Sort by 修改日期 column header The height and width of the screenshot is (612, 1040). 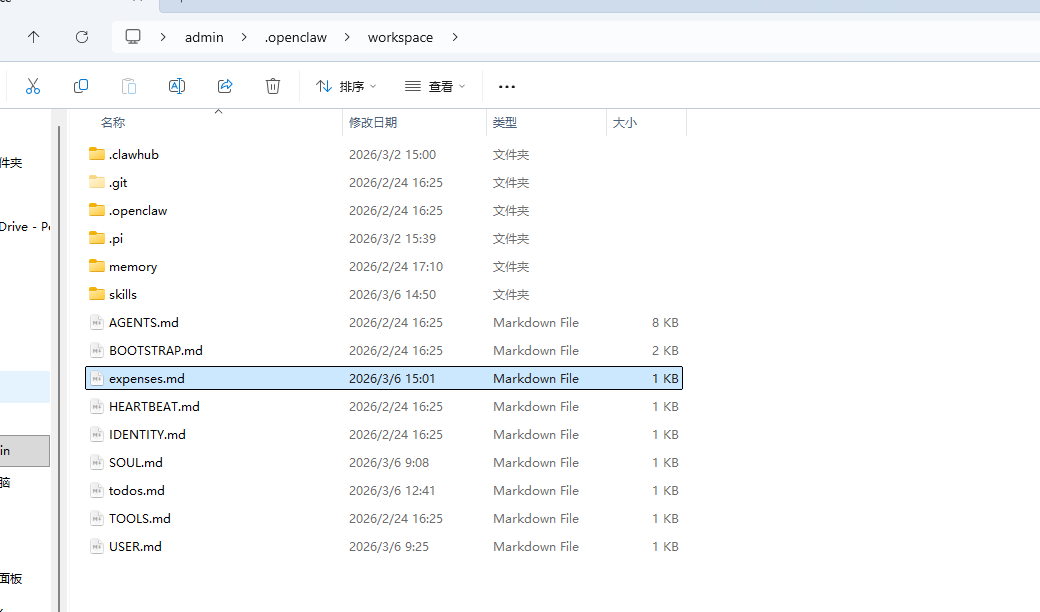[373, 123]
